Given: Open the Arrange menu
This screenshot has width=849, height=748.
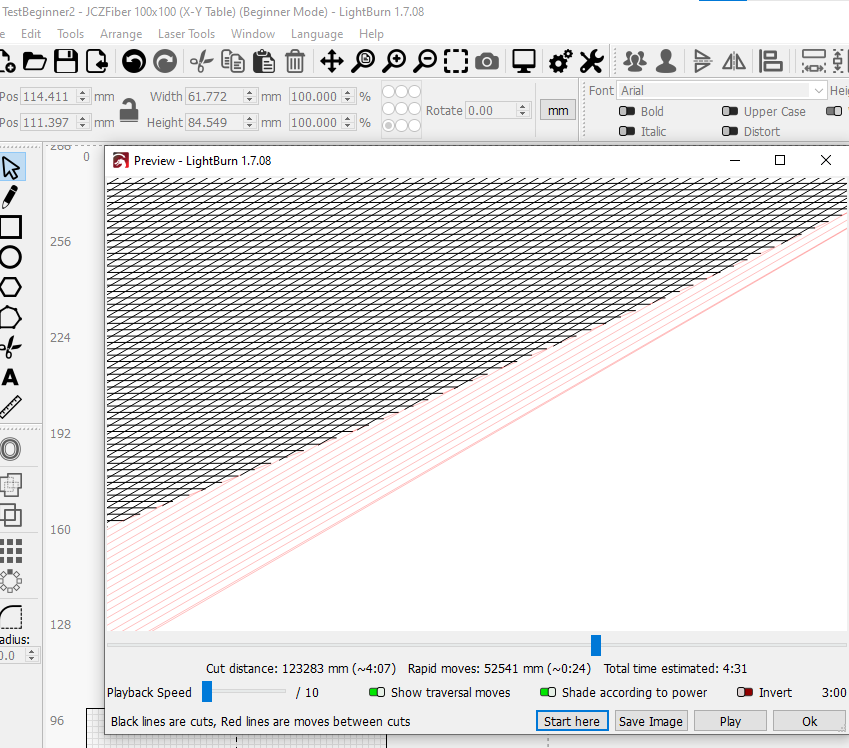Looking at the screenshot, I should click(121, 33).
